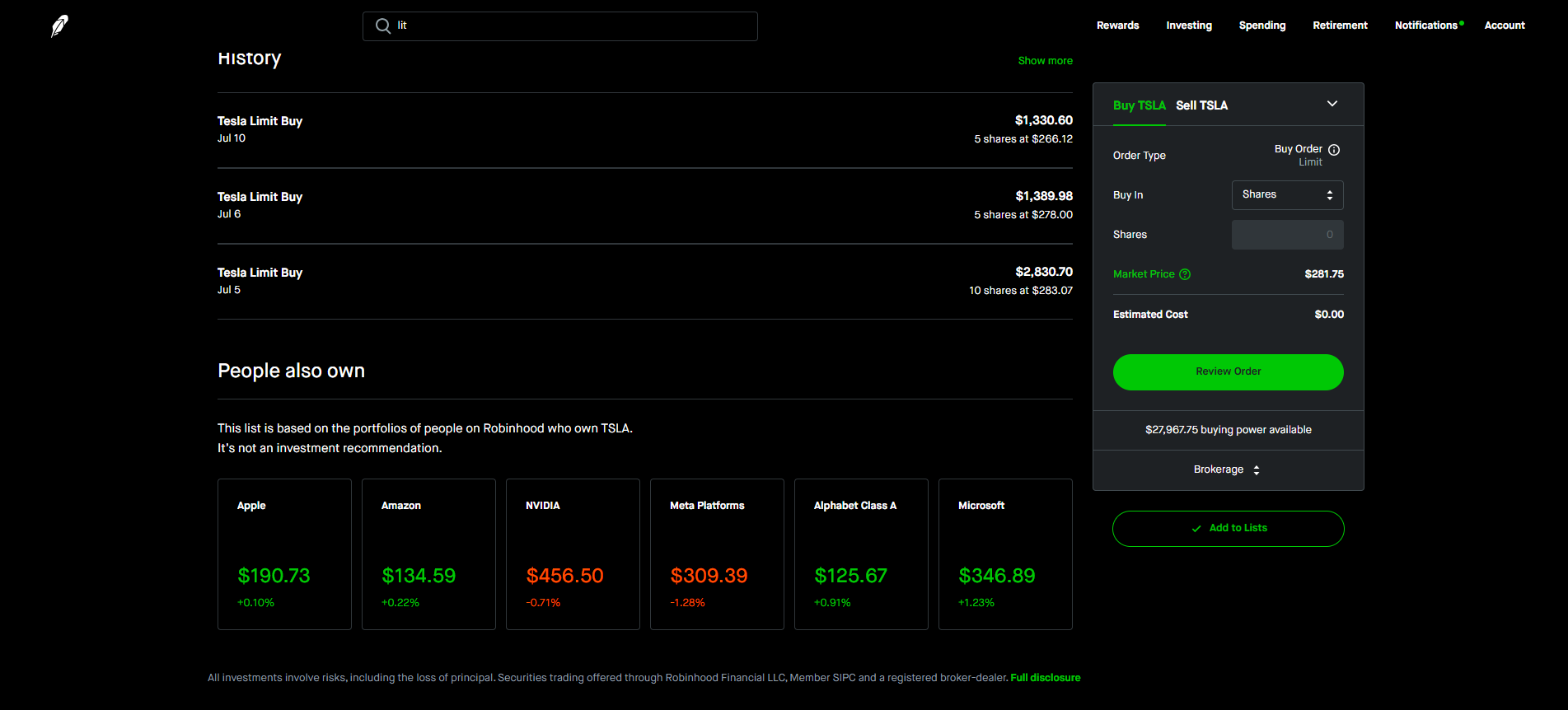Click the Estimated Cost label

click(x=1150, y=315)
